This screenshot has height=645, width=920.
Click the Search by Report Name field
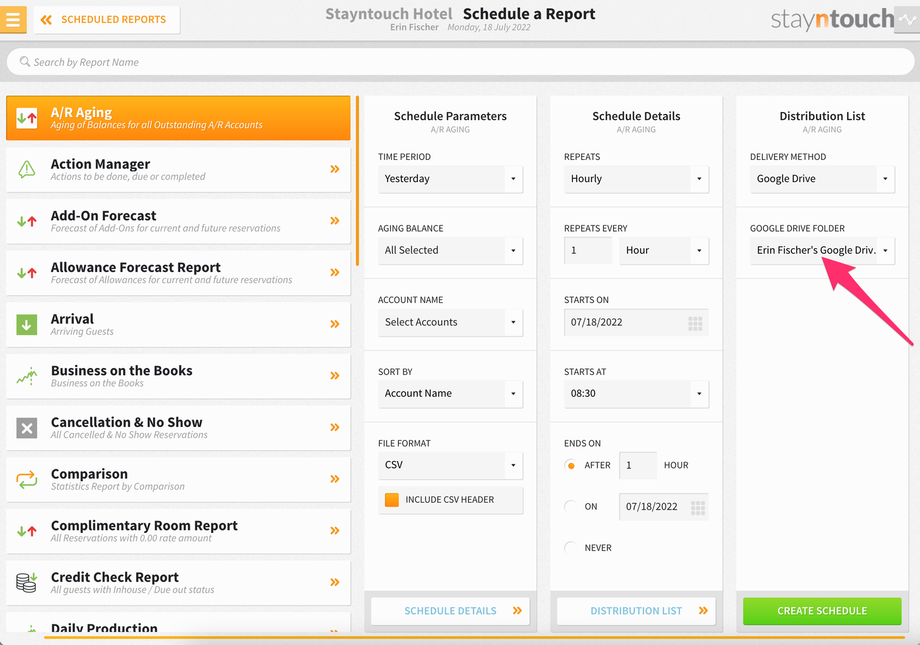point(460,62)
